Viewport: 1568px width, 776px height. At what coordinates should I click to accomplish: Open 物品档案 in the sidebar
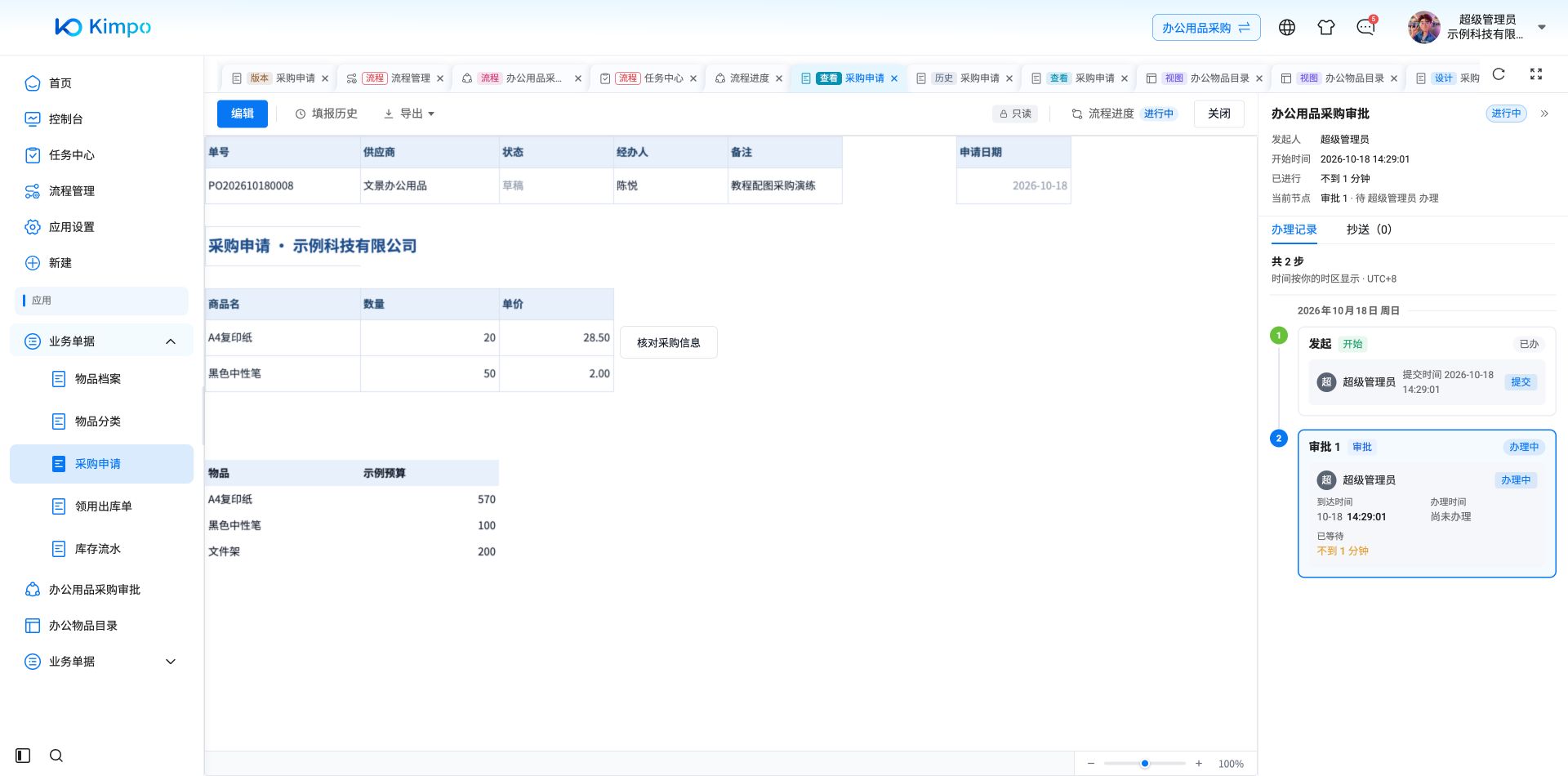click(101, 379)
